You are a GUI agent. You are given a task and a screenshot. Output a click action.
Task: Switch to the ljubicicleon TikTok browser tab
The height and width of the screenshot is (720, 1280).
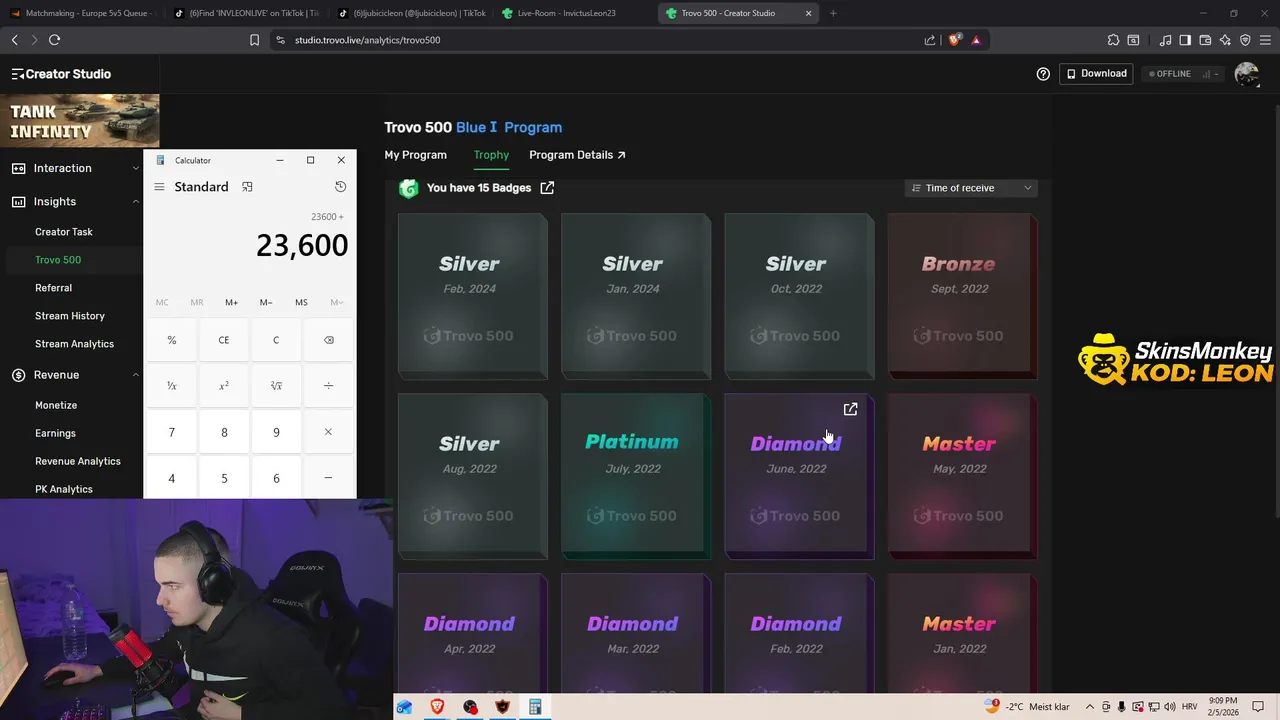pyautogui.click(x=412, y=13)
